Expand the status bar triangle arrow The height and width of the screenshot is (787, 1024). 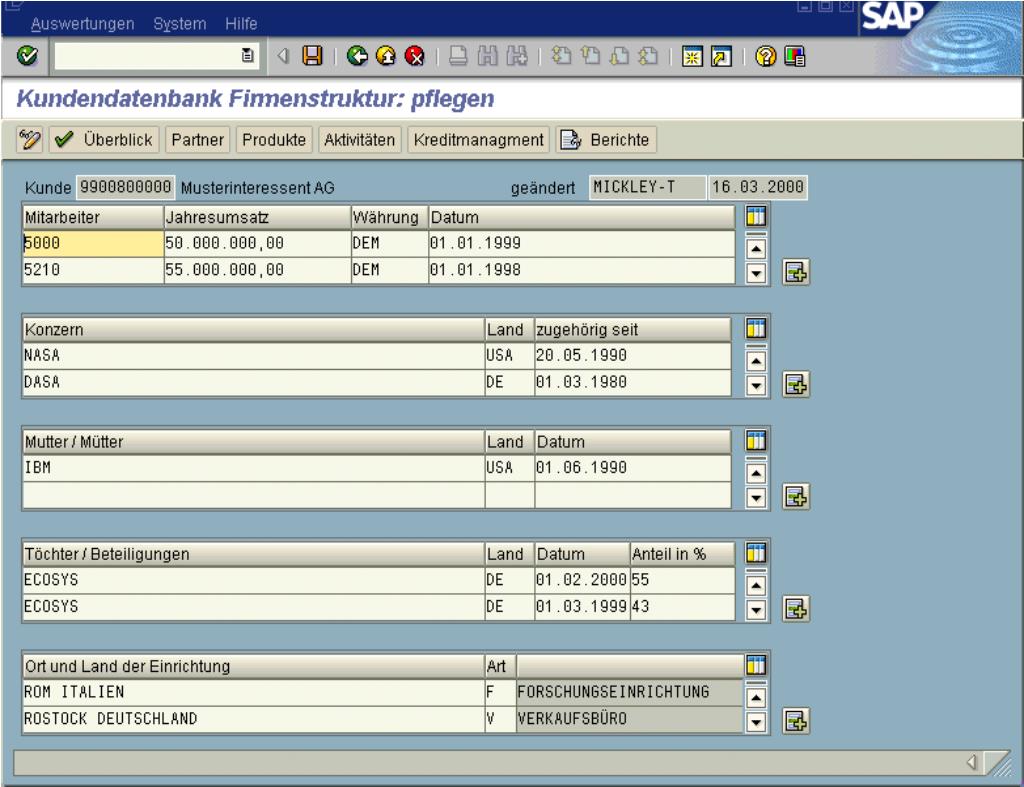click(x=971, y=762)
